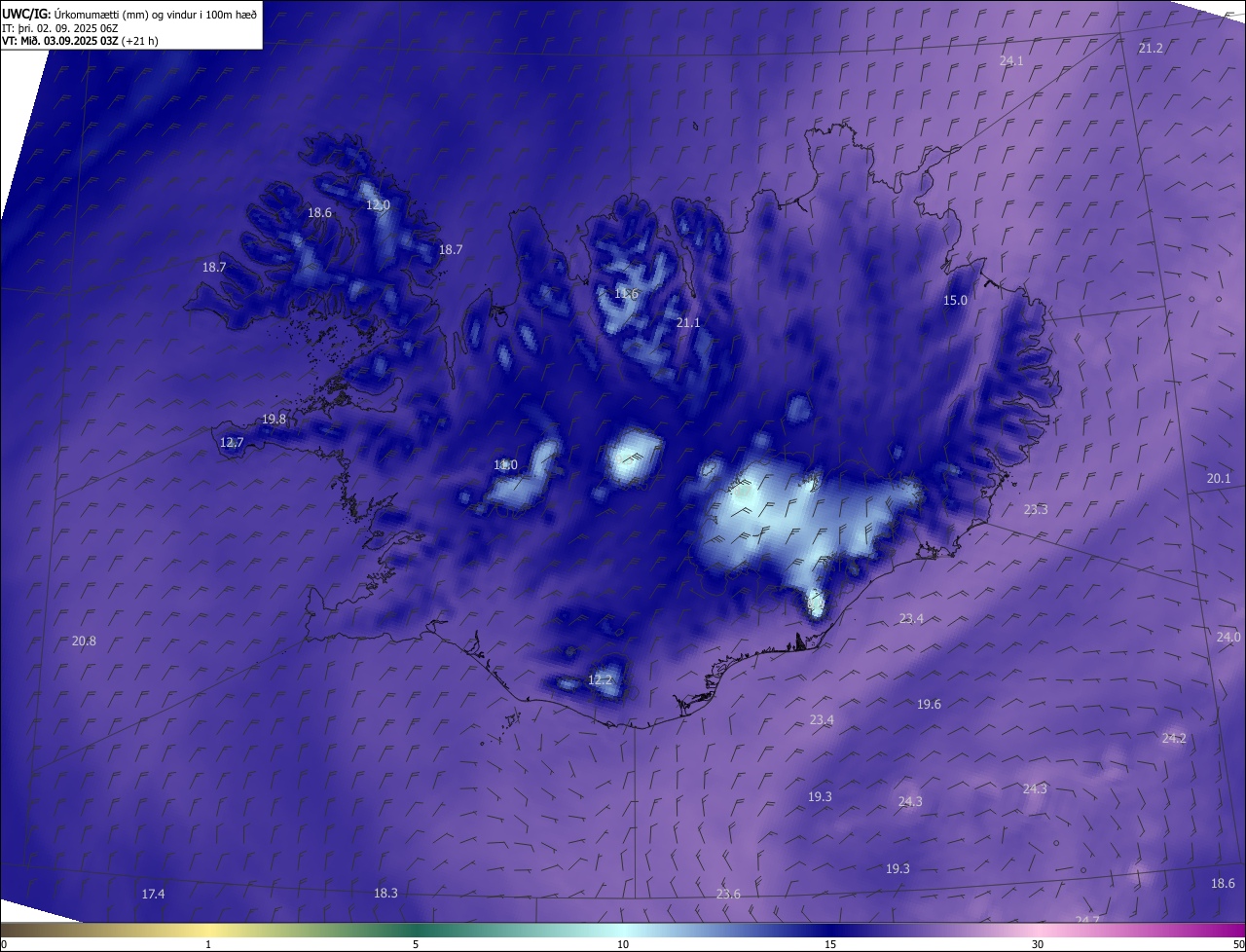
Task: Select the 24.1 value label
Action: 1011,60
